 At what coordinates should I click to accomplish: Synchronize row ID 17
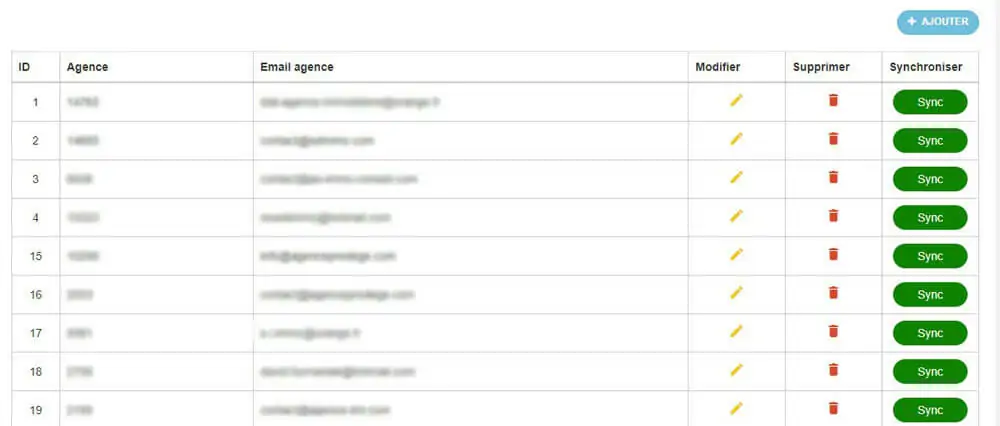click(x=930, y=333)
